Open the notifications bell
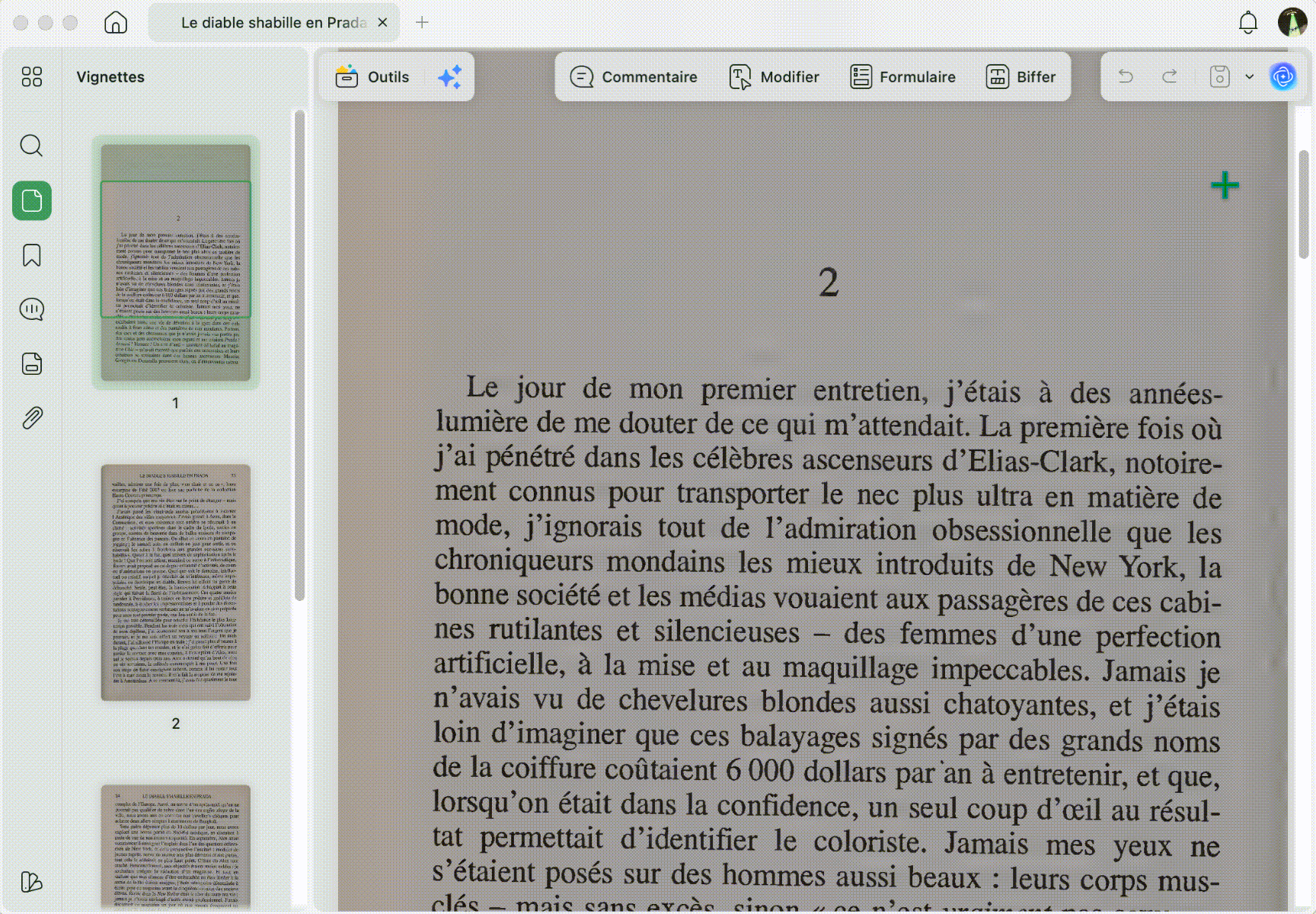 [x=1248, y=23]
